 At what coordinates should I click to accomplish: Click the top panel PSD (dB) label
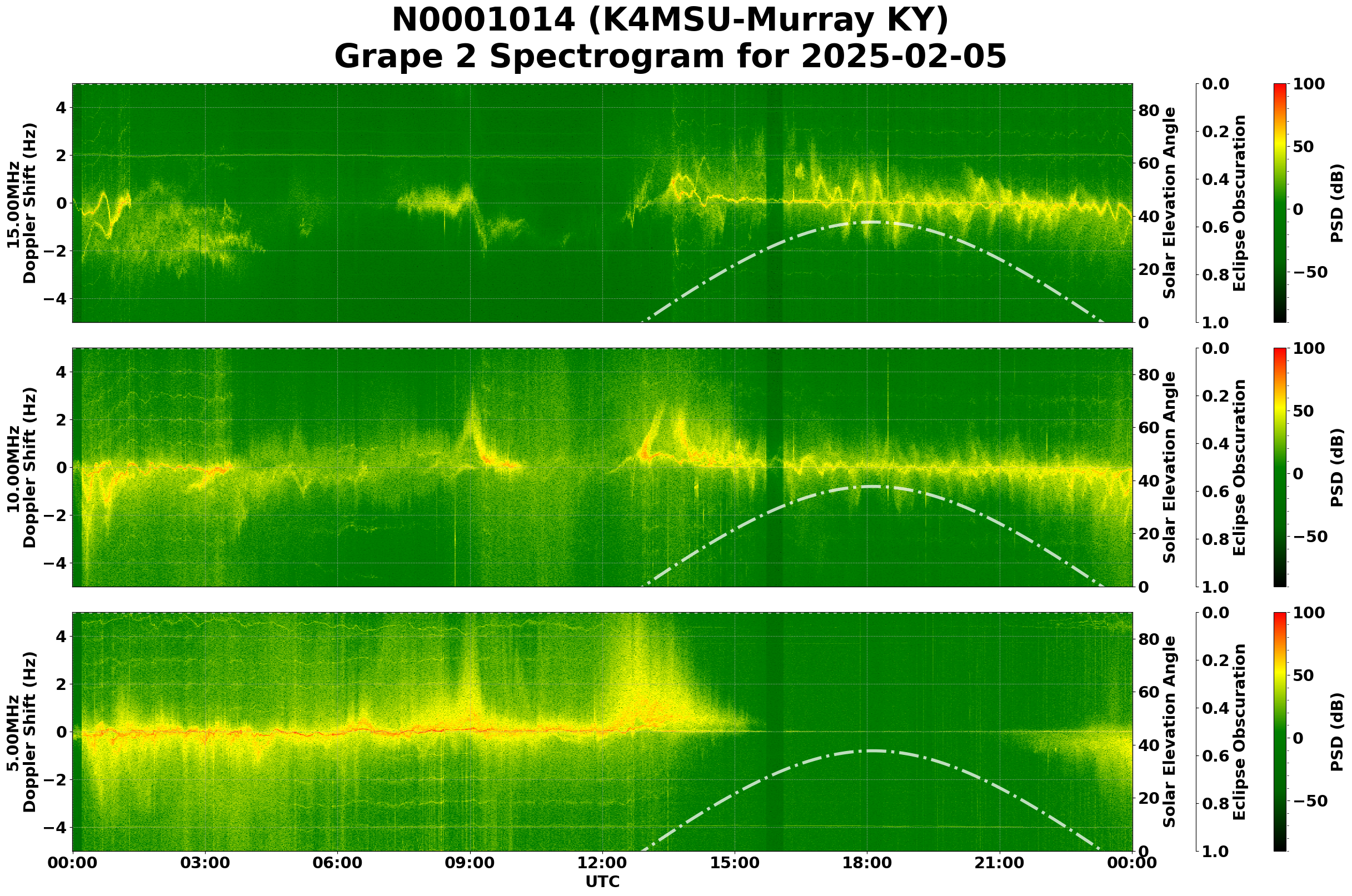(1336, 203)
